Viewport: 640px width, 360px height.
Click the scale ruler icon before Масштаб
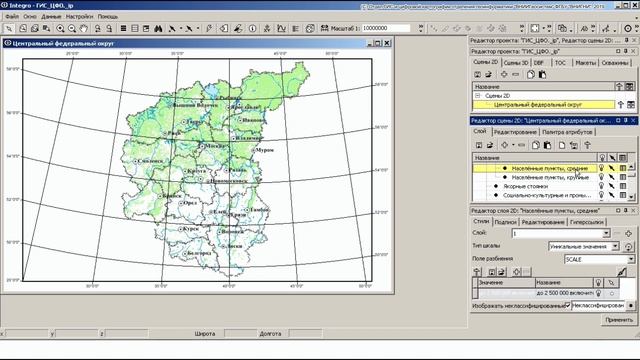tap(324, 28)
